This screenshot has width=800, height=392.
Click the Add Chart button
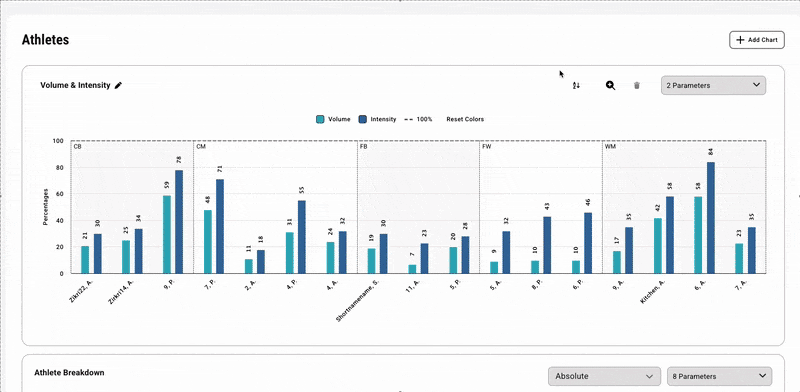757,40
